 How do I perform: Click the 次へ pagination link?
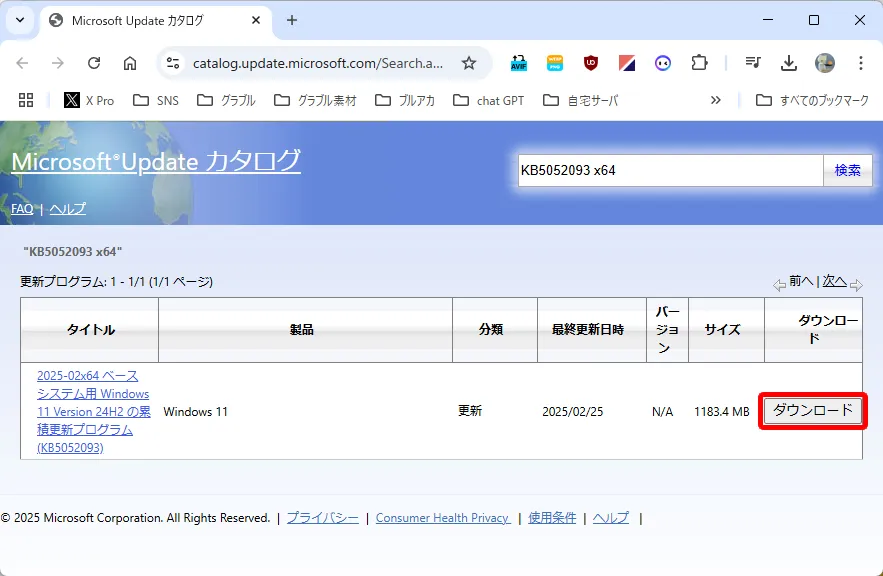tap(835, 280)
